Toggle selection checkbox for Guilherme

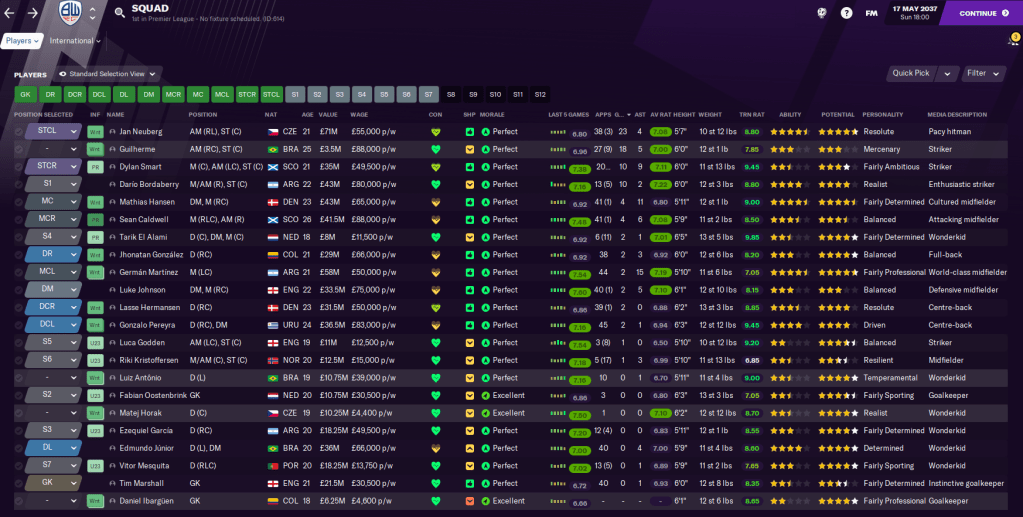coord(18,149)
